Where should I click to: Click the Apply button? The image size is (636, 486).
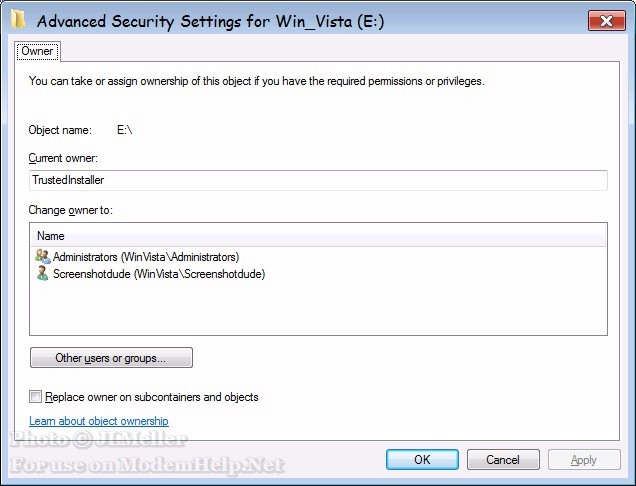click(583, 460)
